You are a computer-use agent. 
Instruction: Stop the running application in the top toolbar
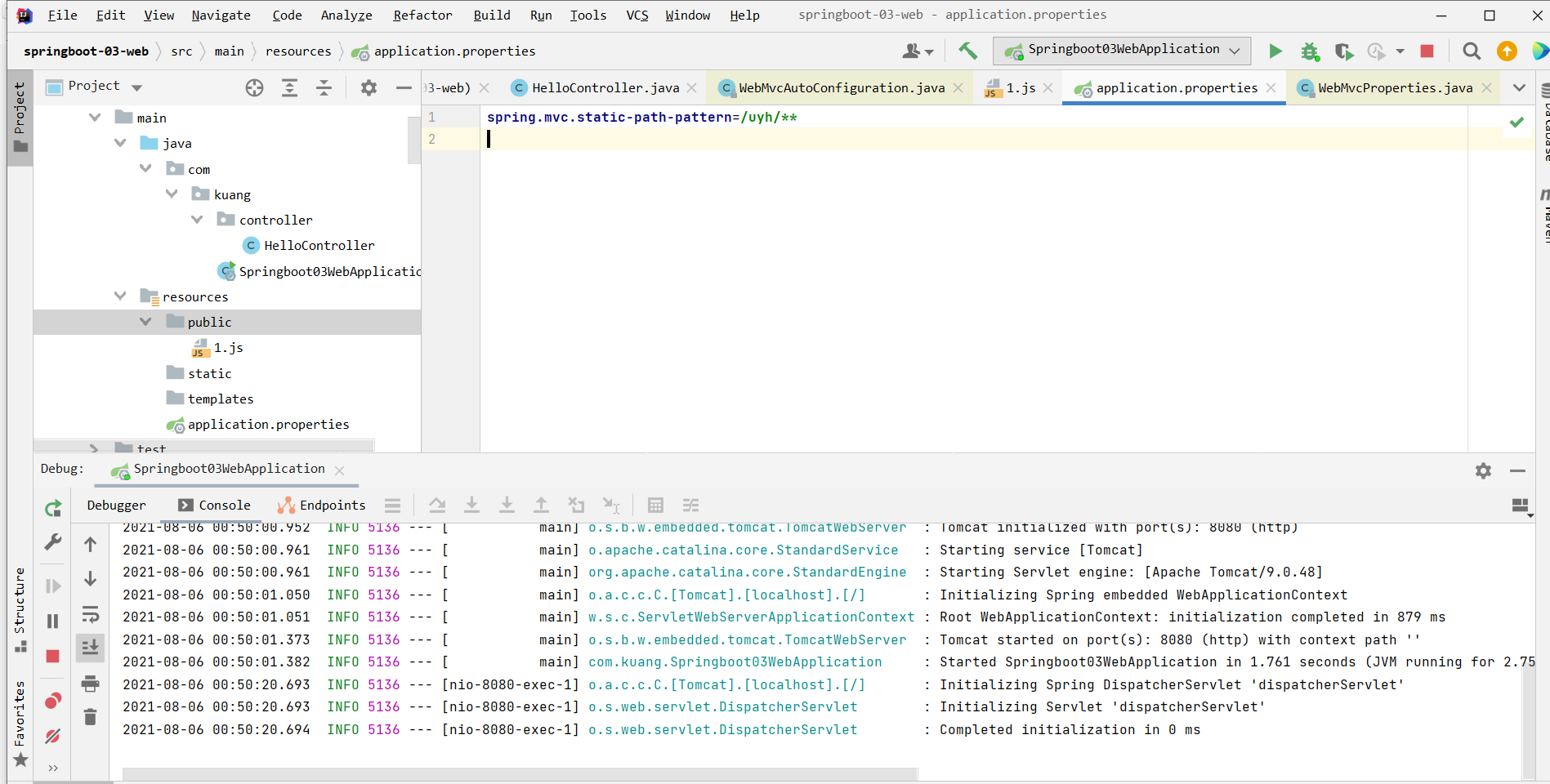pyautogui.click(x=1427, y=51)
